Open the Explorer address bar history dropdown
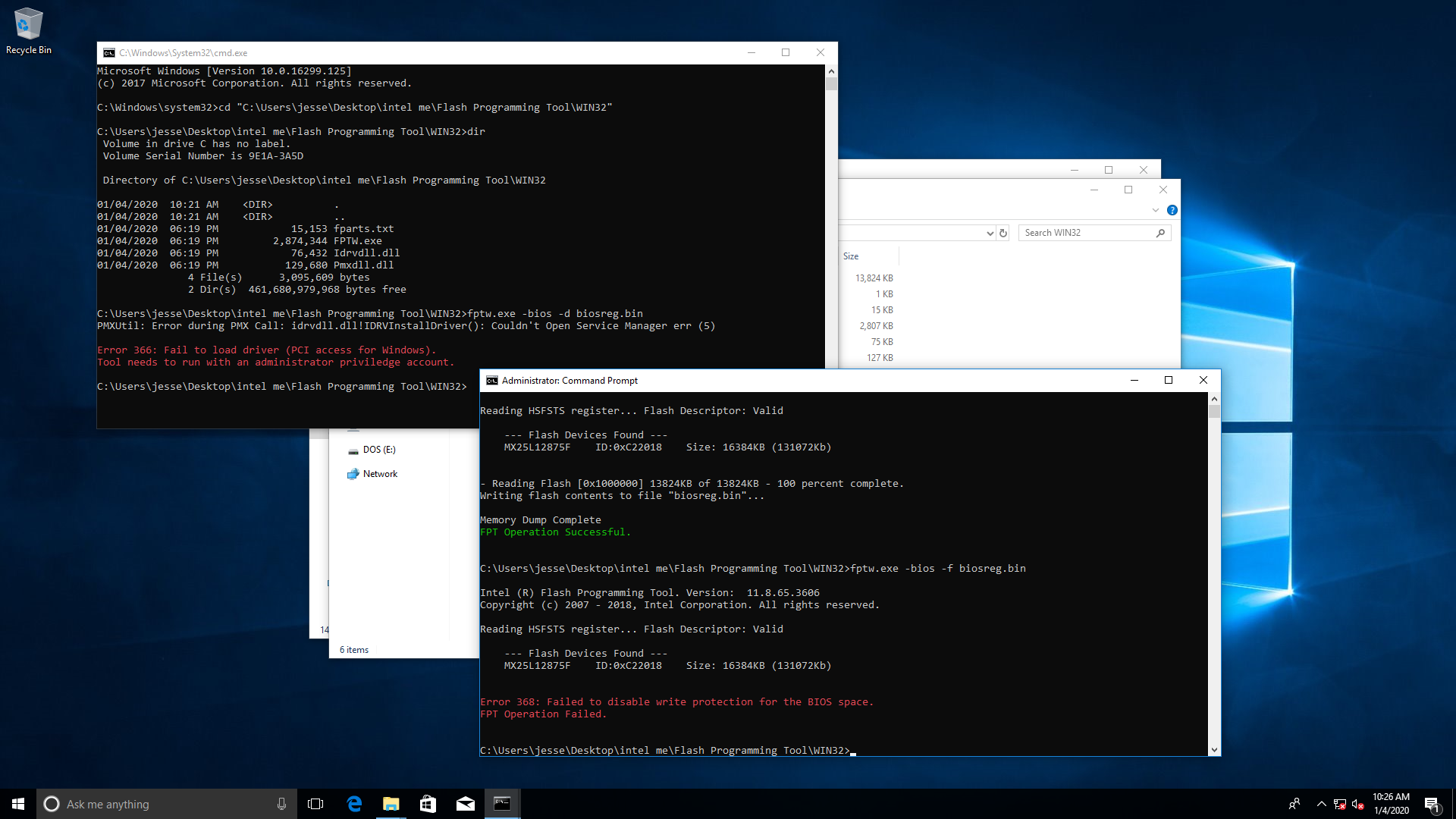Image resolution: width=1456 pixels, height=819 pixels. coord(990,233)
